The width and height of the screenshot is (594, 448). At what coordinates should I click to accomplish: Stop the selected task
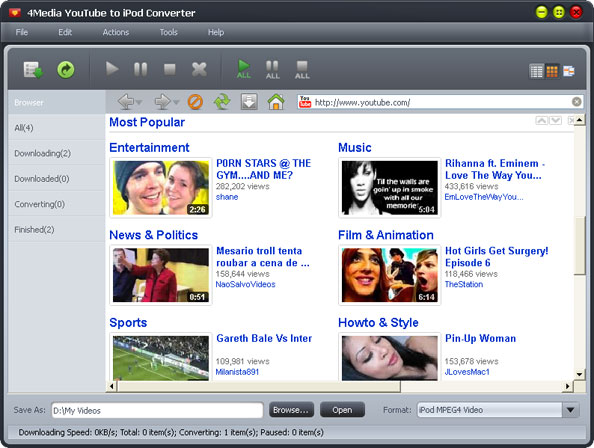pos(170,69)
